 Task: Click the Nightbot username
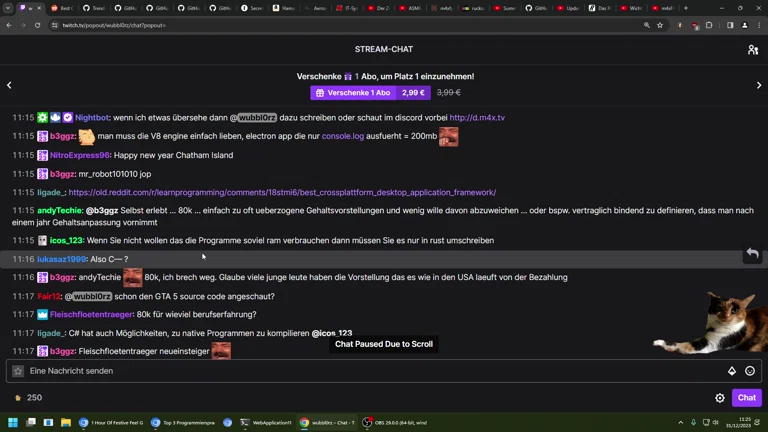point(92,118)
